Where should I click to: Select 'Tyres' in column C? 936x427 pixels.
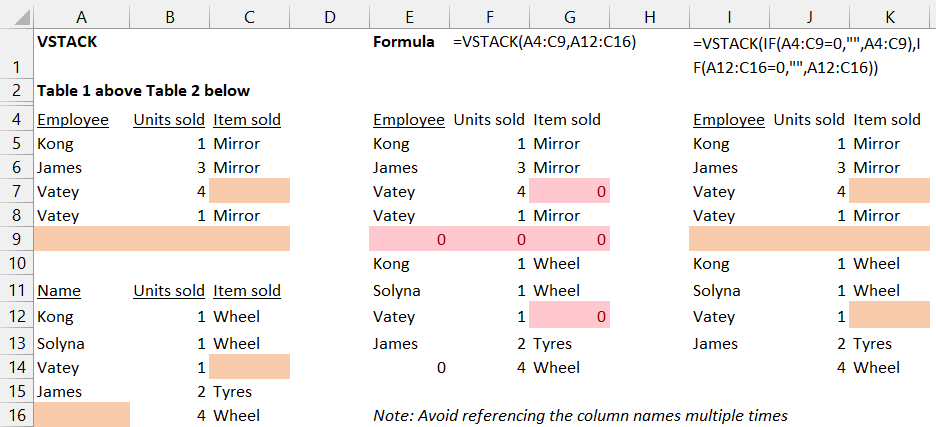pos(233,391)
